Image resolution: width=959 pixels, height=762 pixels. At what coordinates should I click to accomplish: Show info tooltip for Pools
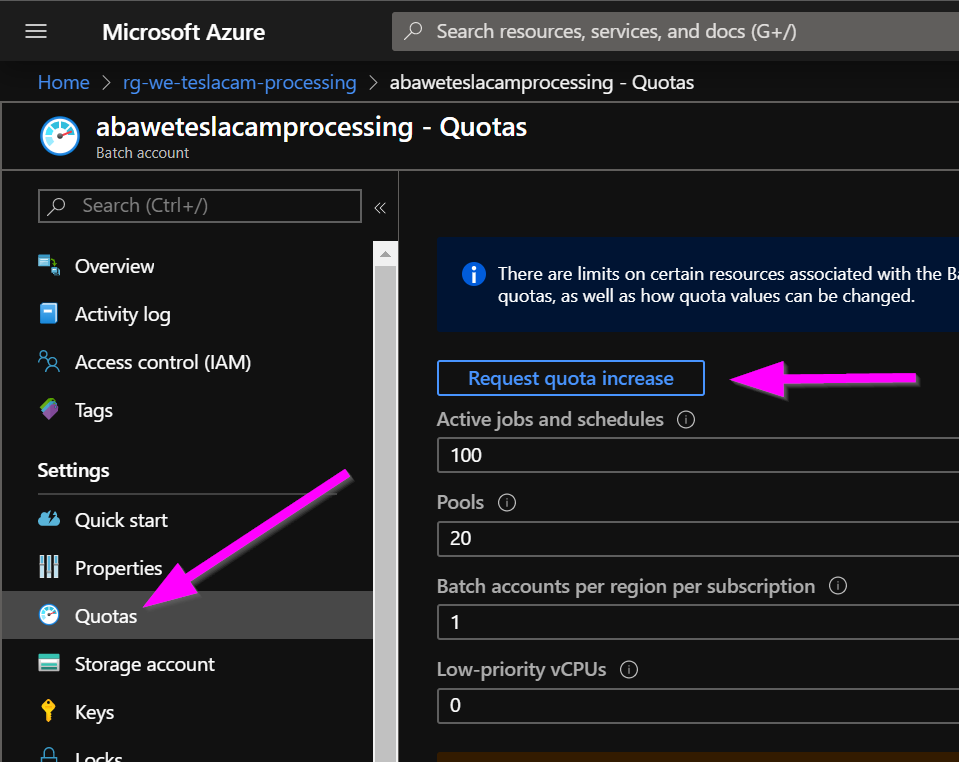point(506,503)
